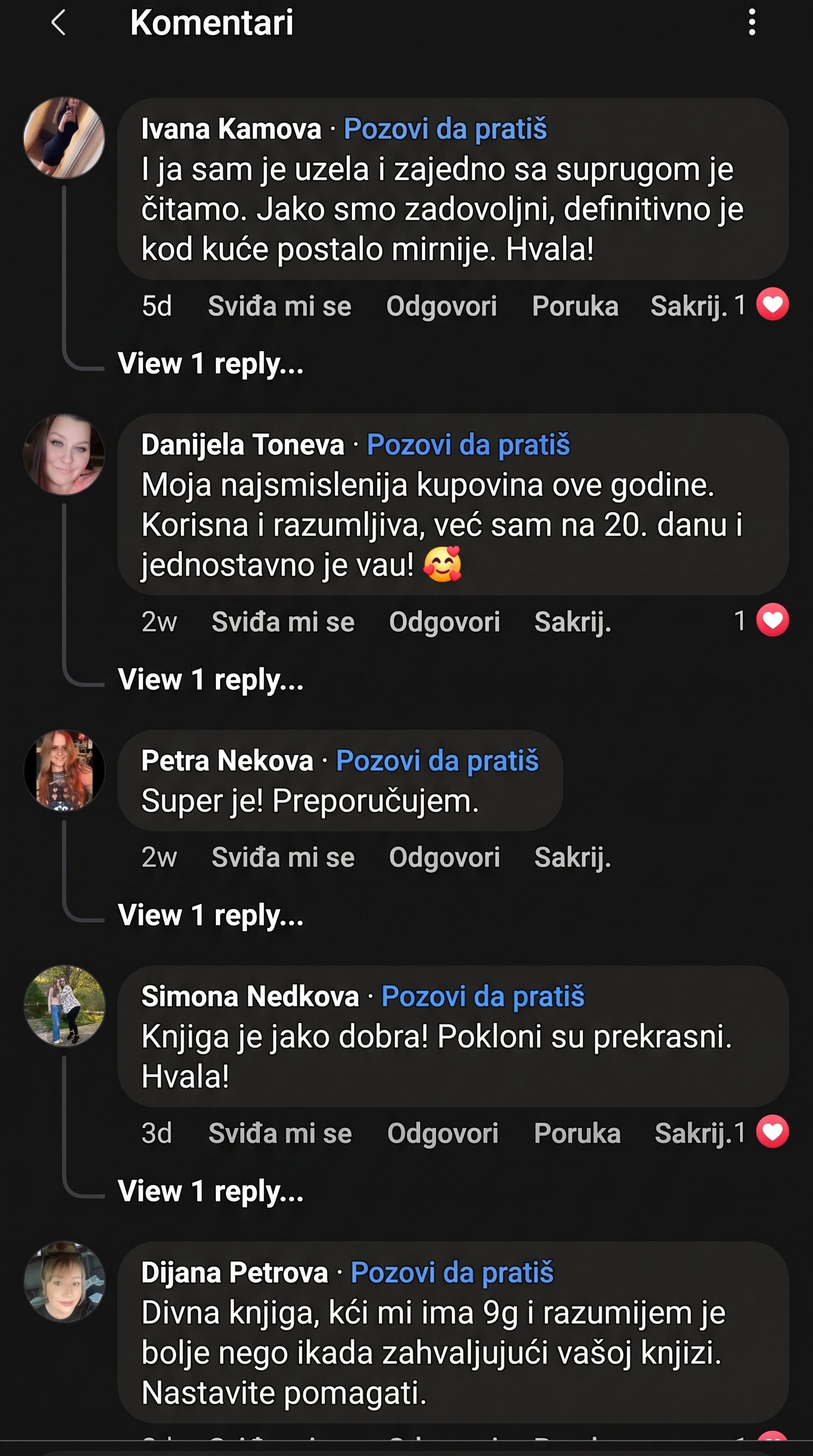The height and width of the screenshot is (1456, 813).
Task: Like Ivana Kamova's comment with Sviđa mi se
Action: [x=279, y=306]
